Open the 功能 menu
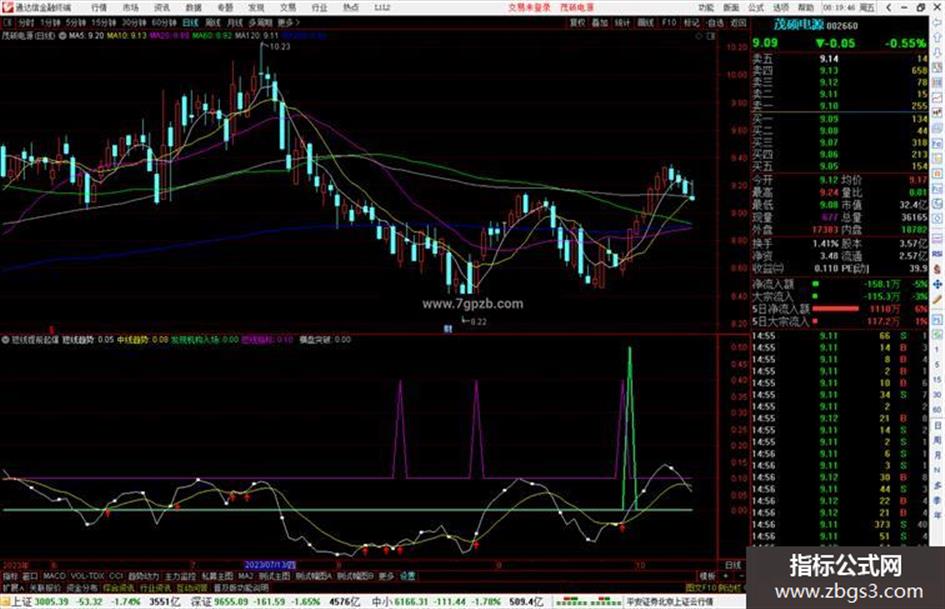945x609 pixels. tap(706, 7)
